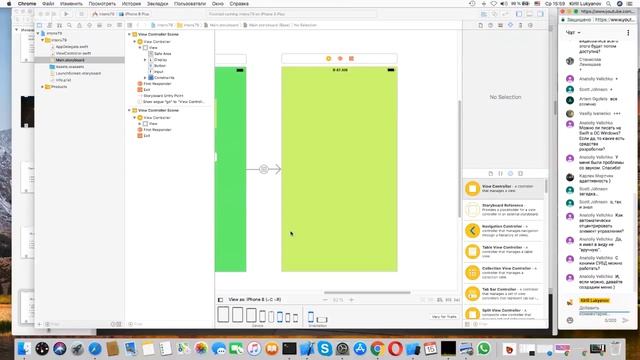Show the Code snippet library tab
This screenshot has height=360, width=640.
click(500, 173)
